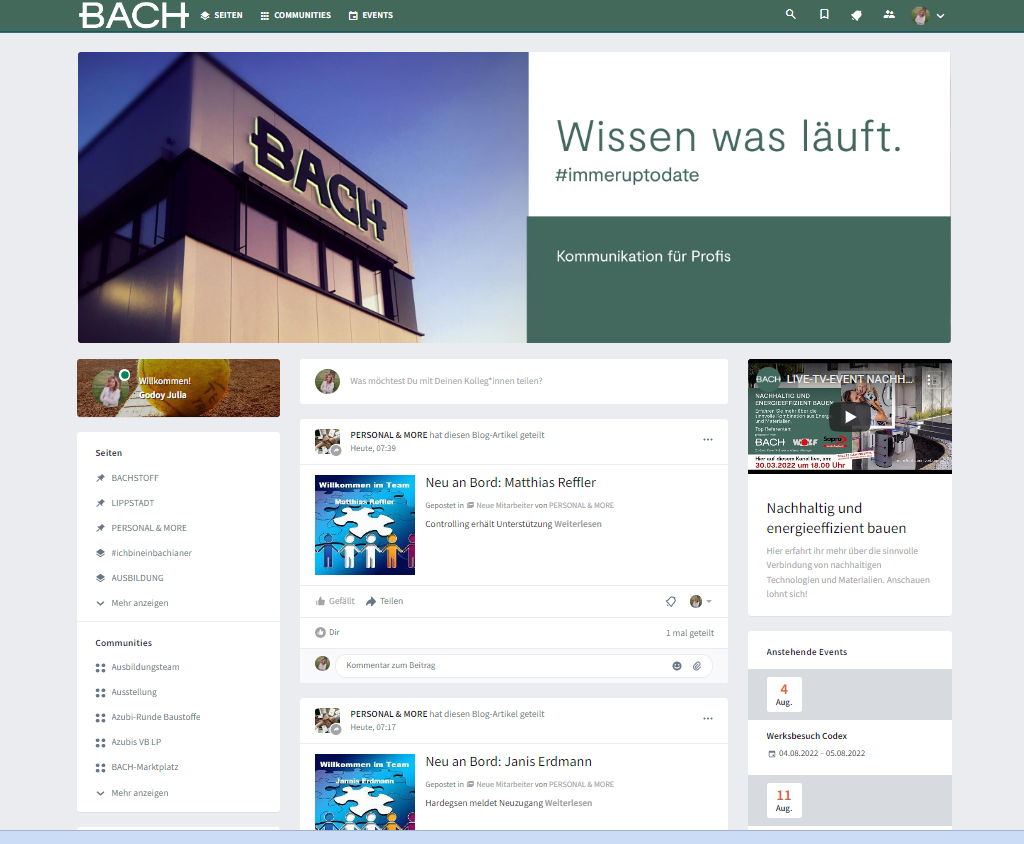Viewport: 1024px width, 844px height.
Task: Attach file via paperclip in comment
Action: (x=697, y=666)
